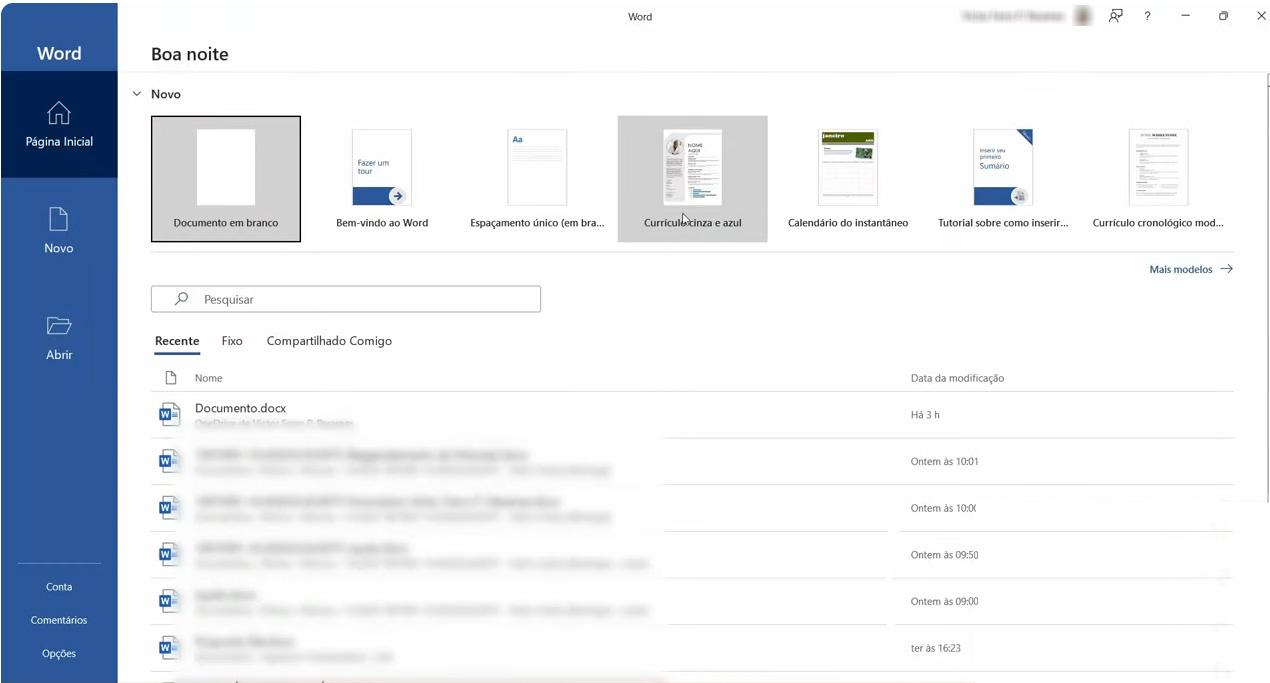Click the Novo document icon in sidebar
The image size is (1270, 683).
point(59,219)
